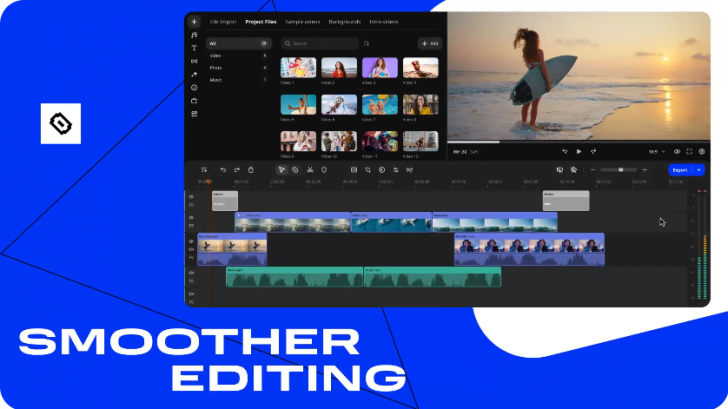728x409 pixels.
Task: Click the Export button
Action: pyautogui.click(x=680, y=170)
